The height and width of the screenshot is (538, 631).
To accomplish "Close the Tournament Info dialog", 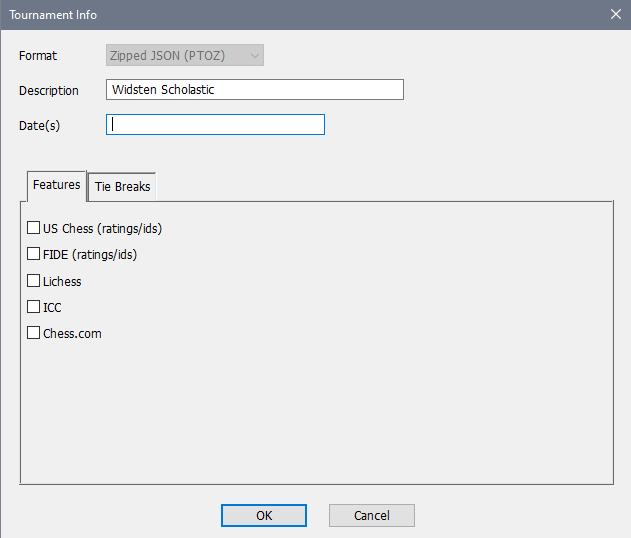I will (x=615, y=15).
